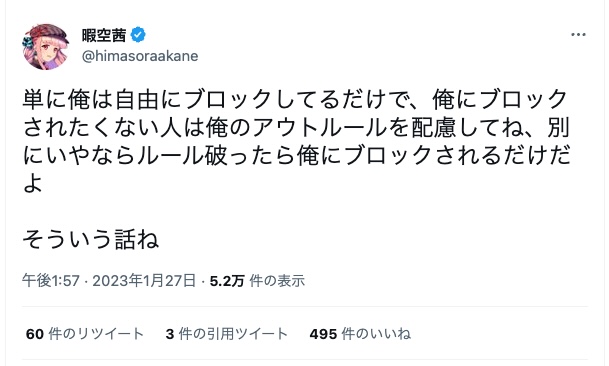The width and height of the screenshot is (609, 366).
Task: Click the tweet line starting 単に俺は自由に
Action: [295, 99]
